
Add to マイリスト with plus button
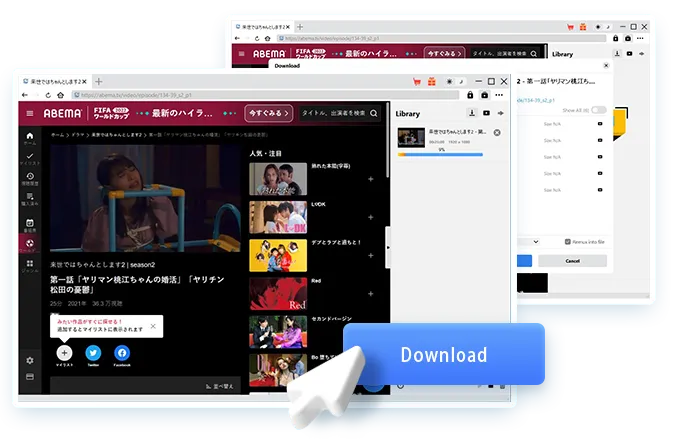click(x=64, y=353)
